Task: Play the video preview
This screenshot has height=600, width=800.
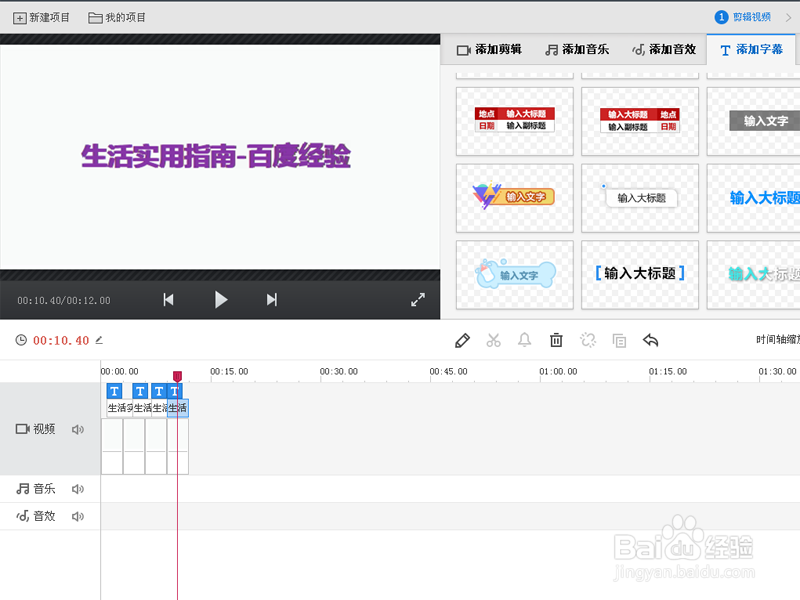Action: coord(220,299)
